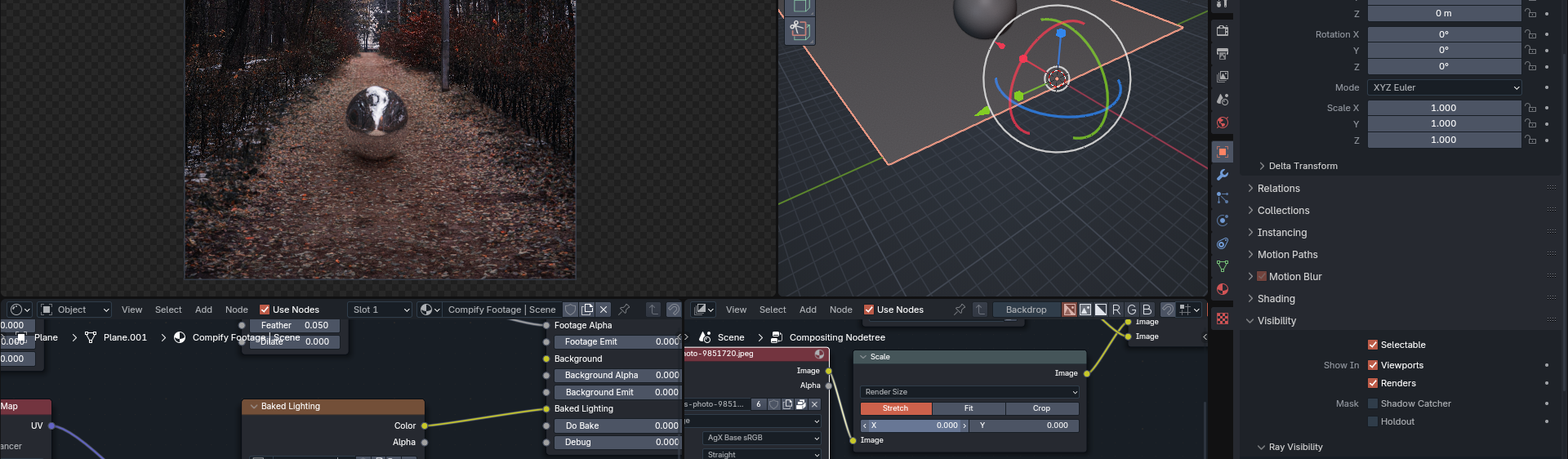Open the World properties tab icon
The width and height of the screenshot is (1568, 459).
(1223, 123)
